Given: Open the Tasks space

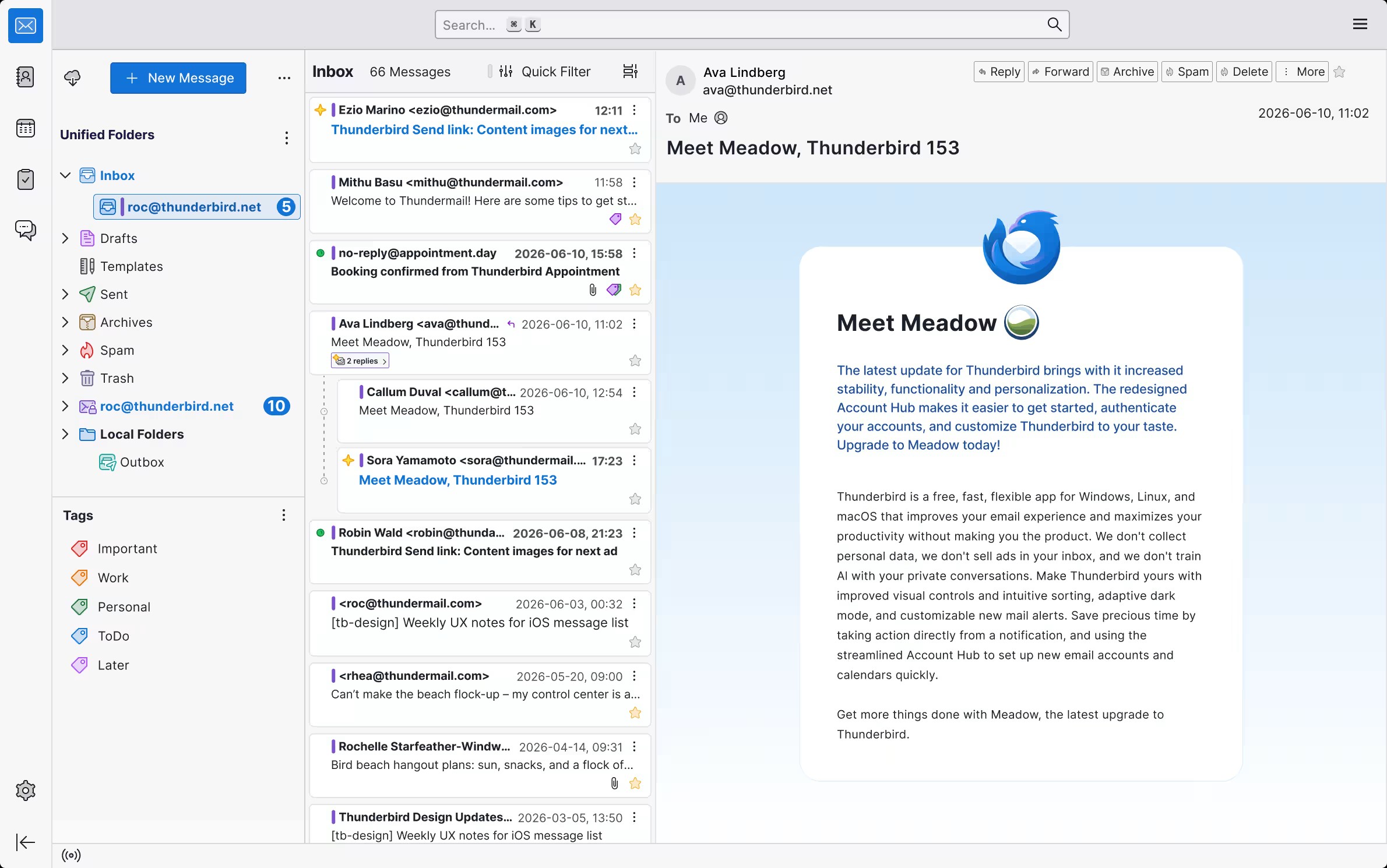Looking at the screenshot, I should coord(26,179).
